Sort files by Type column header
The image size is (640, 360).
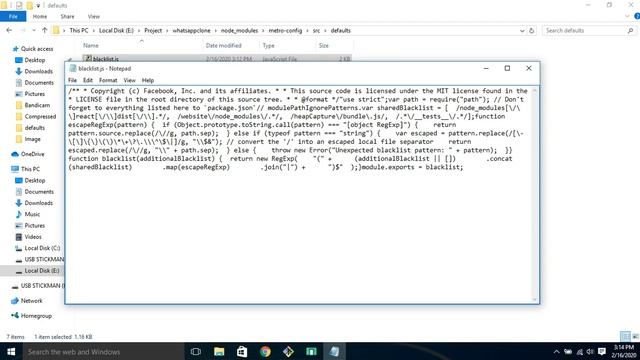(269, 45)
